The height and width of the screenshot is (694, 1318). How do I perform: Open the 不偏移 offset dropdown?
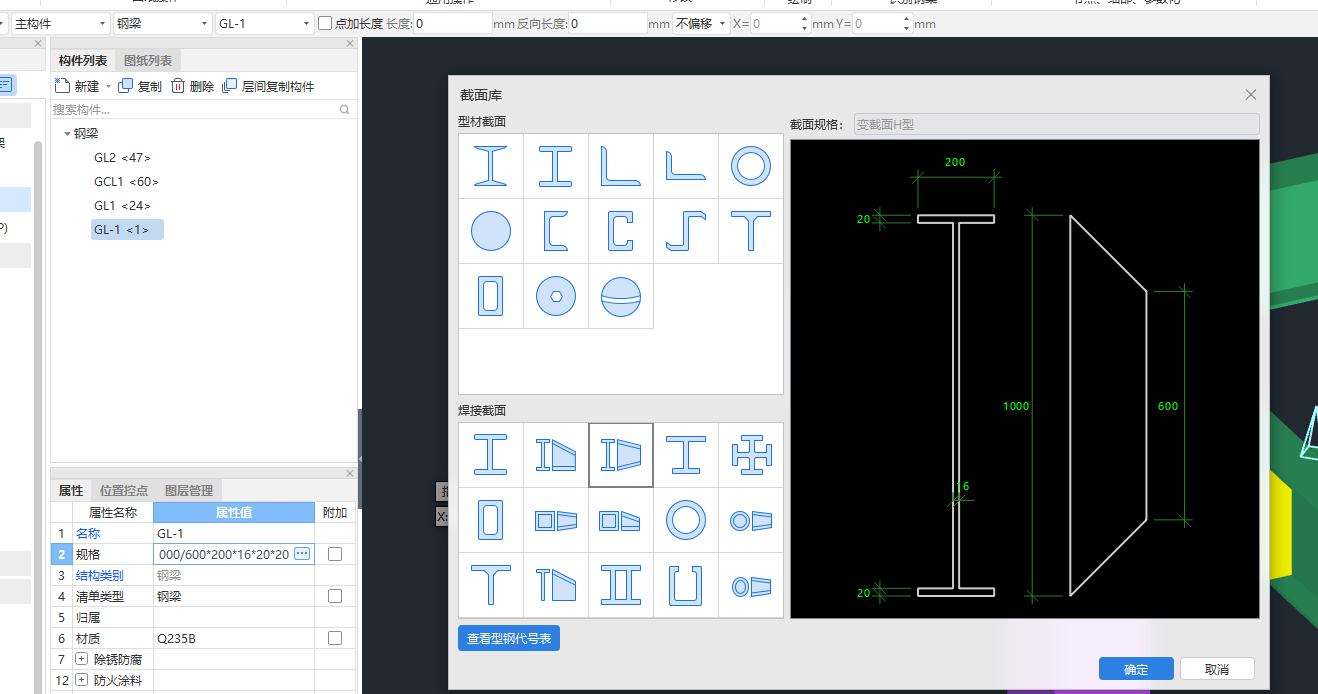[701, 23]
